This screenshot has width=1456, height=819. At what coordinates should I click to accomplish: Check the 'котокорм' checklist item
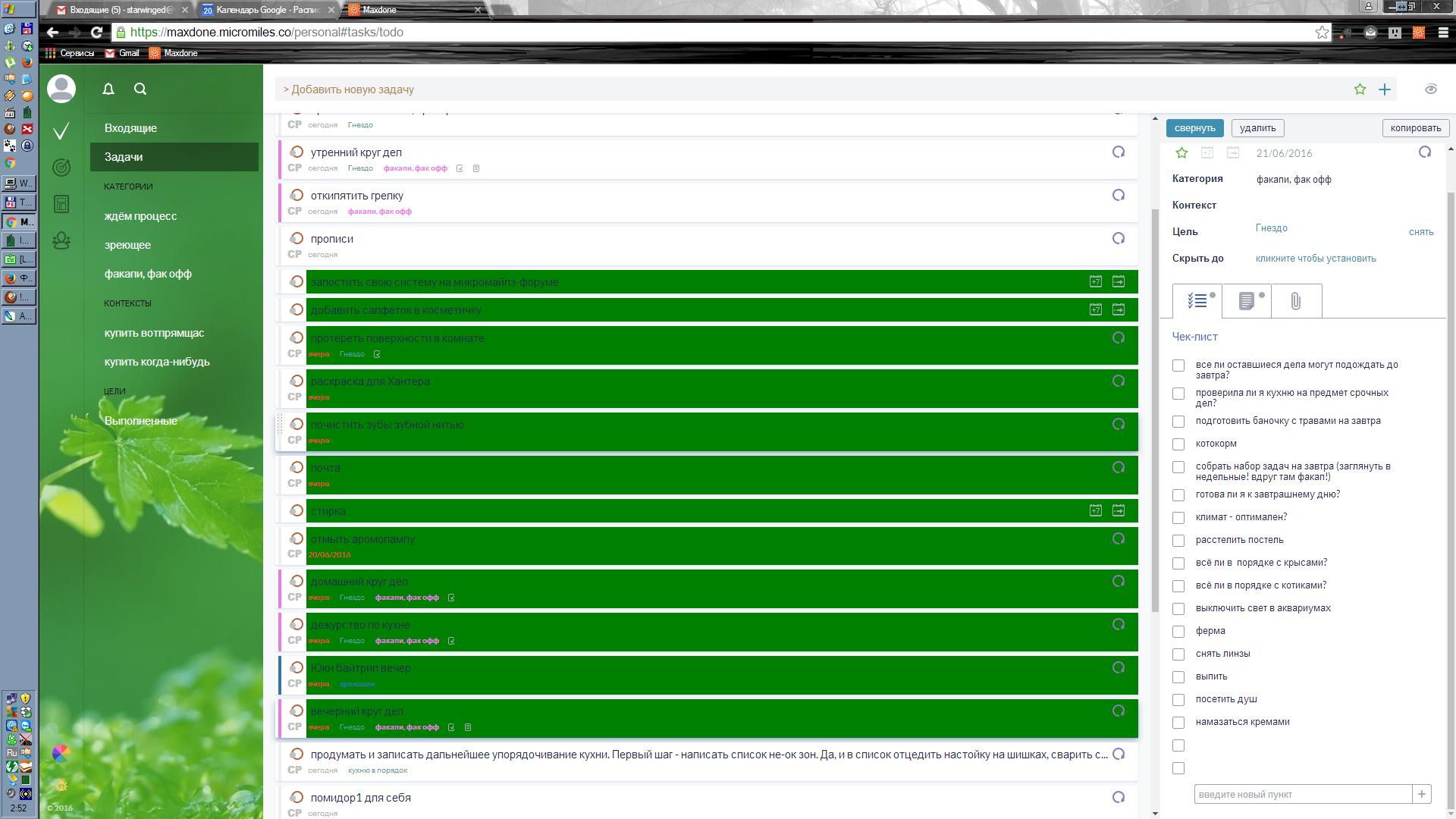click(1178, 444)
